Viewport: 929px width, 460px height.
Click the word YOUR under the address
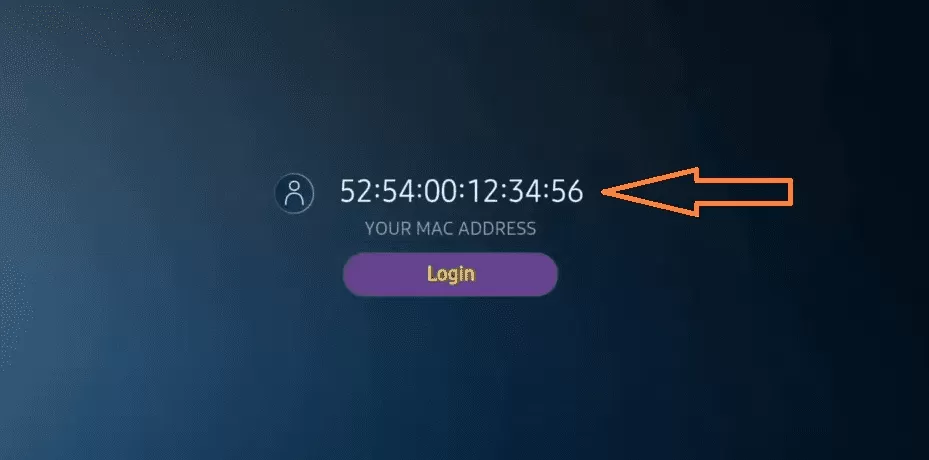(384, 228)
